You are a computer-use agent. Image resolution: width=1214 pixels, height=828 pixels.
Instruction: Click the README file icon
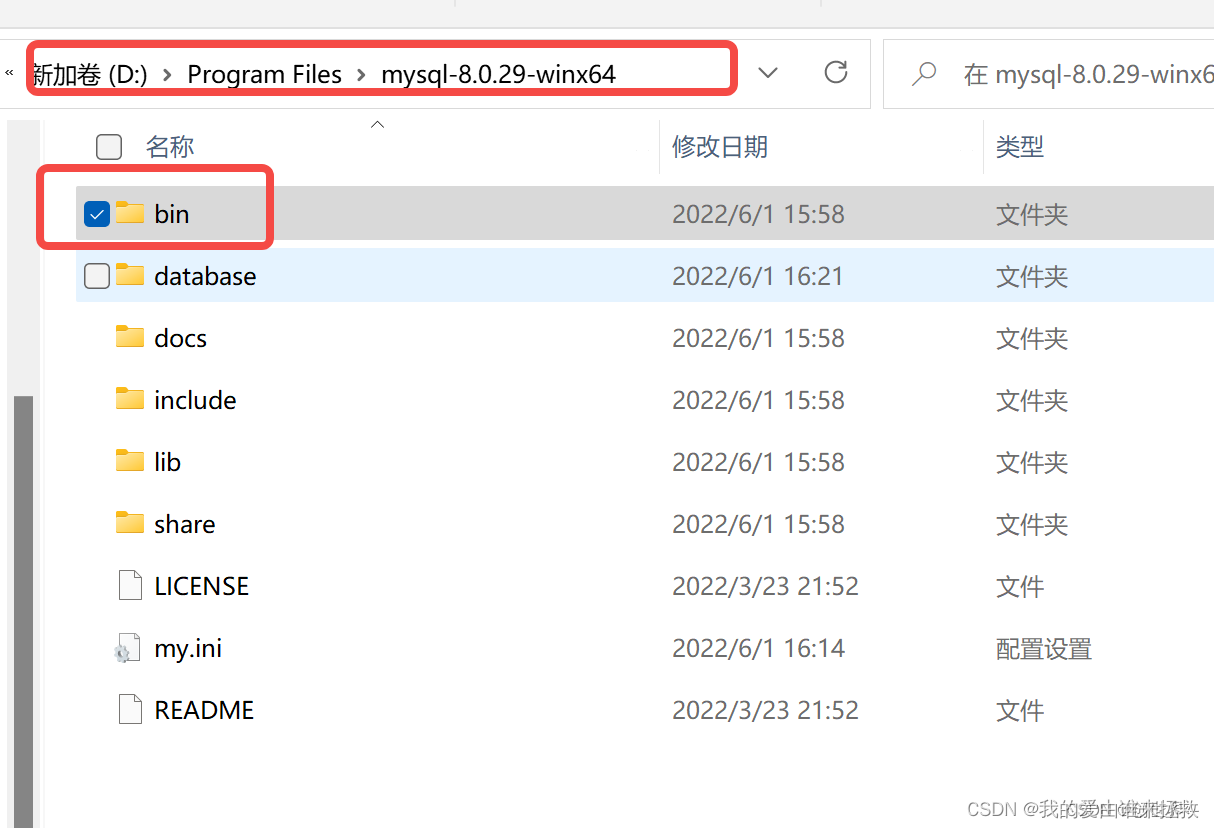[130, 709]
